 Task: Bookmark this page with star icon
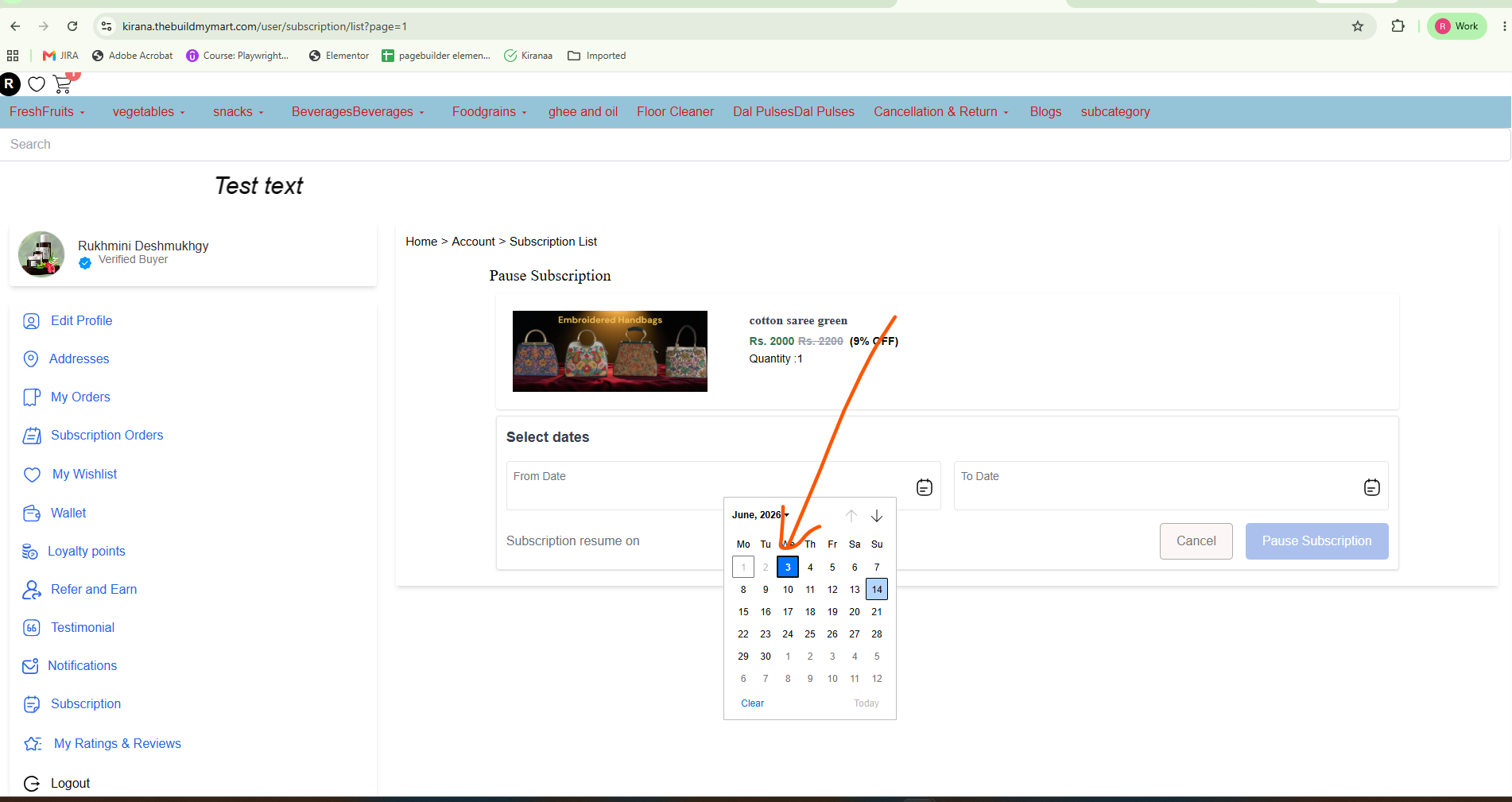tap(1358, 26)
